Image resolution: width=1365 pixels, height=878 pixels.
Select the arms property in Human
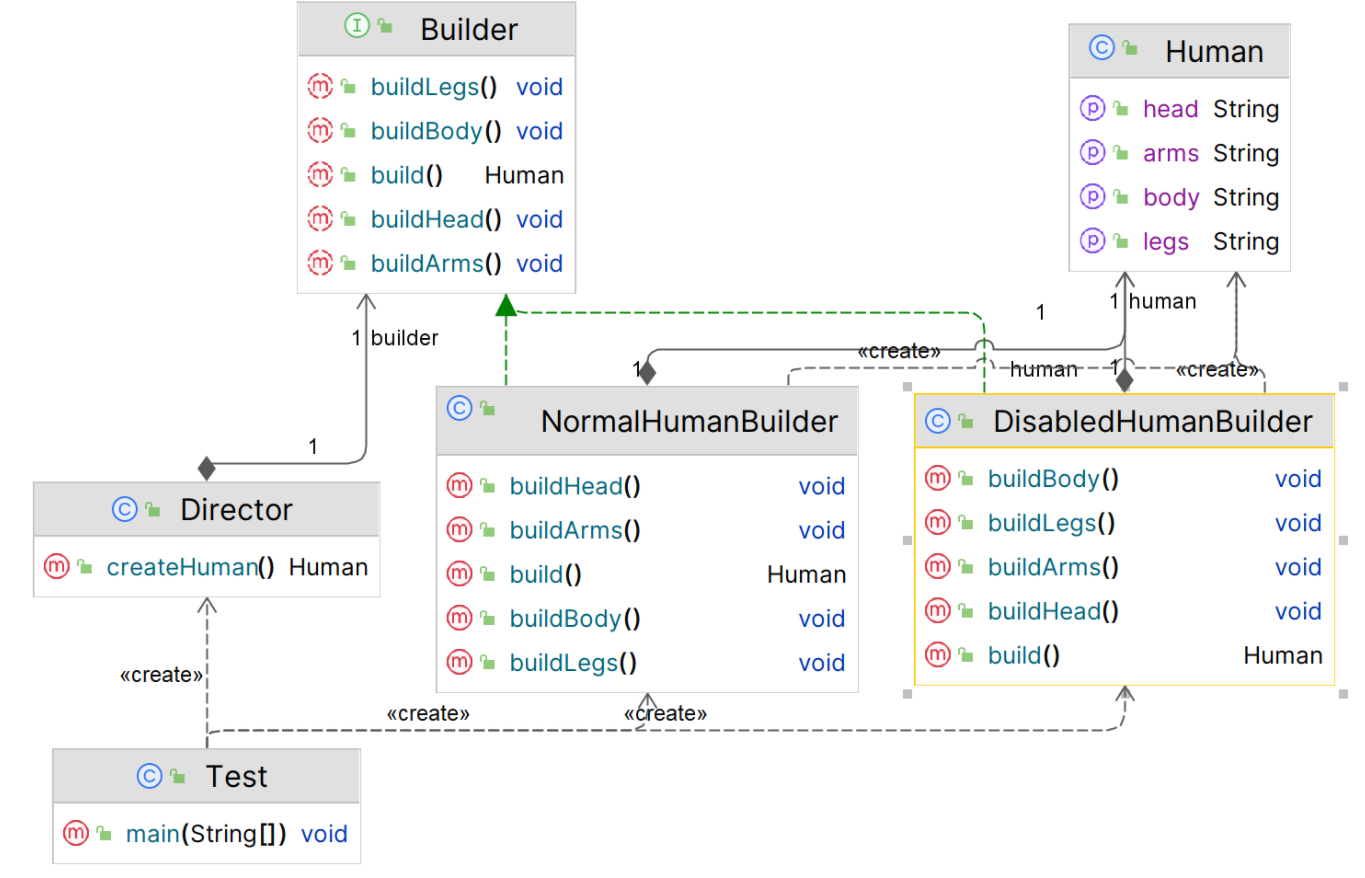click(x=1170, y=153)
